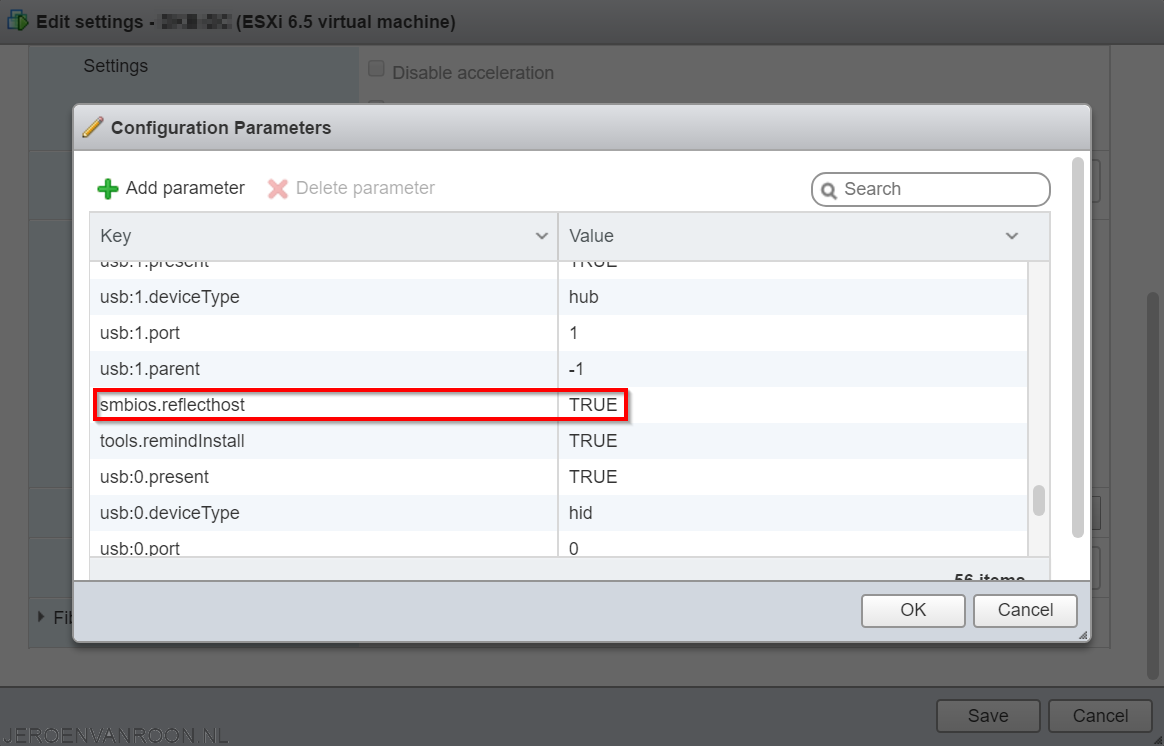
Task: Select the smbios.reflecthost row key
Action: (172, 405)
